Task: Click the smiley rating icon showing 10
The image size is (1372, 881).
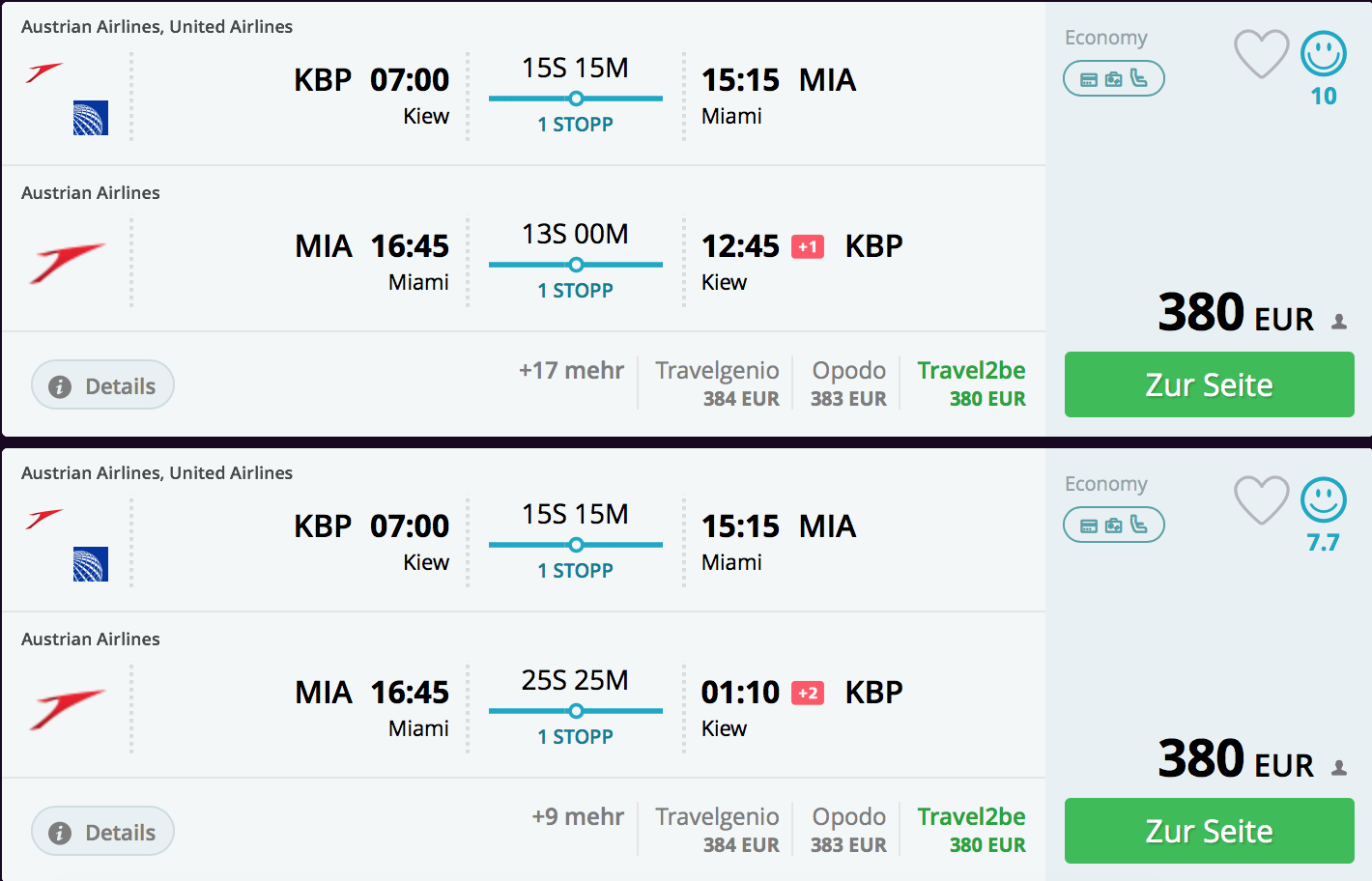Action: [1323, 54]
